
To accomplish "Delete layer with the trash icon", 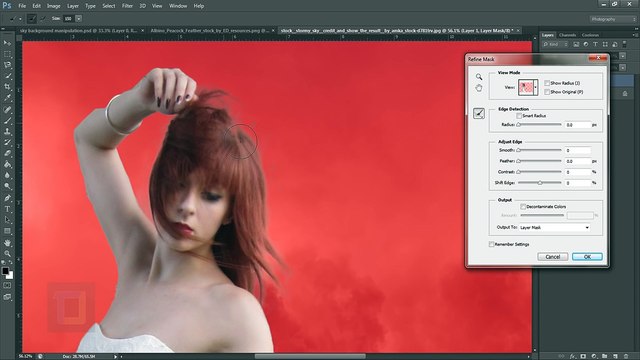I will (x=626, y=356).
